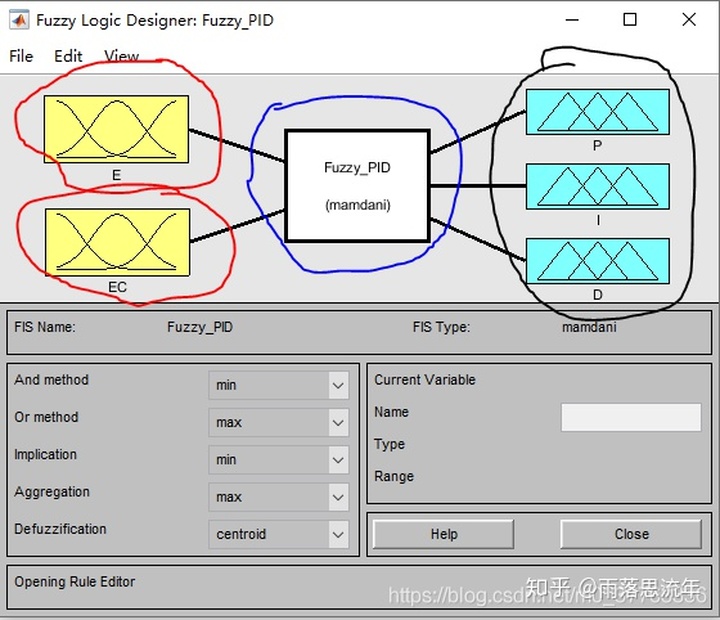Open the Edit menu

pos(68,56)
